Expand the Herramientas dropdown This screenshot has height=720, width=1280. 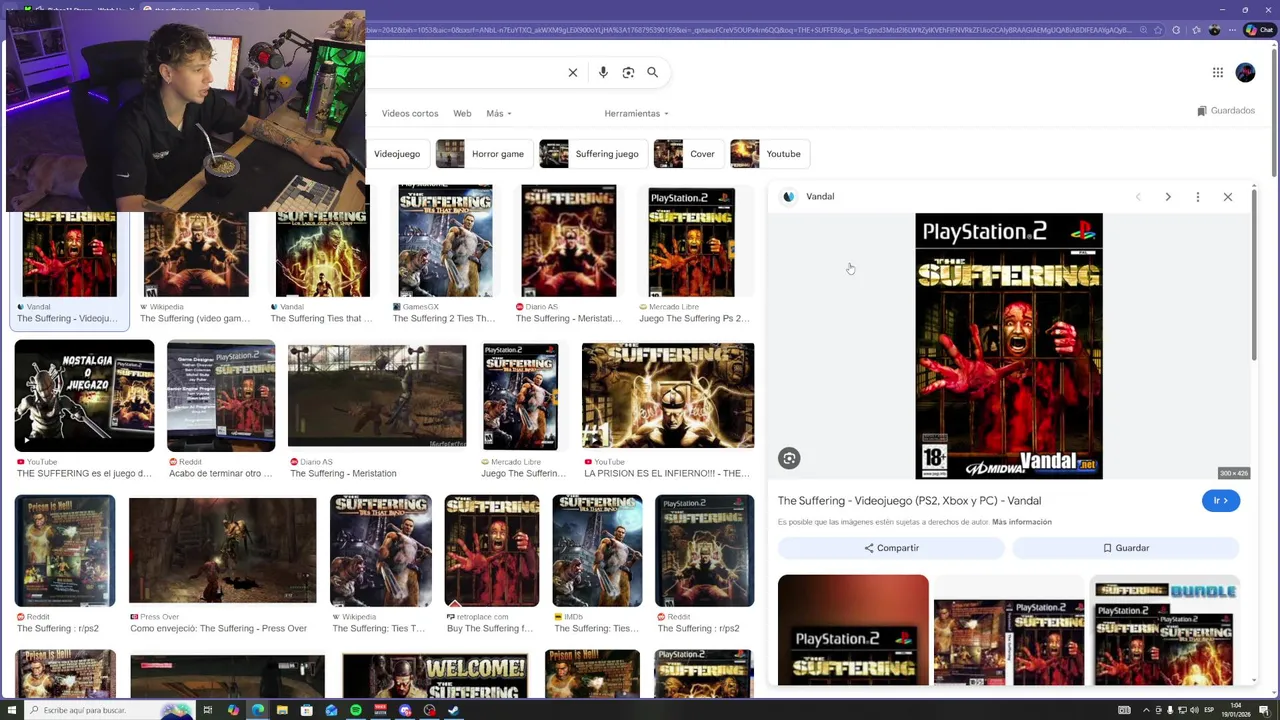click(636, 113)
